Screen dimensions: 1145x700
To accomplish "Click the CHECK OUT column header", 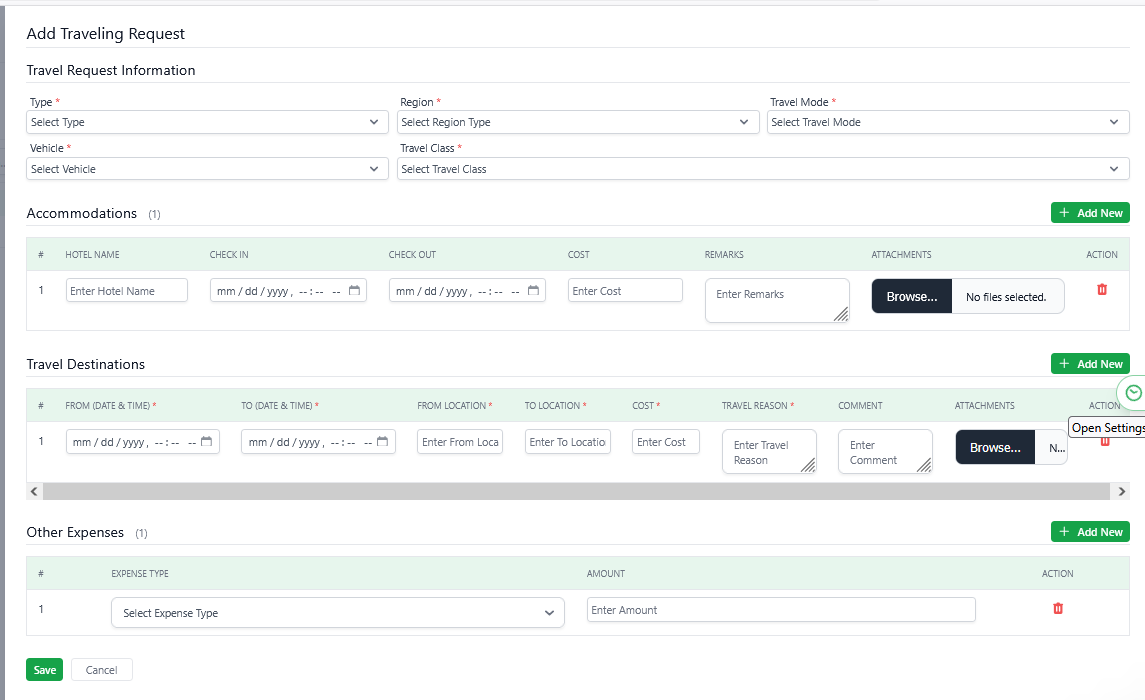I will (x=412, y=255).
